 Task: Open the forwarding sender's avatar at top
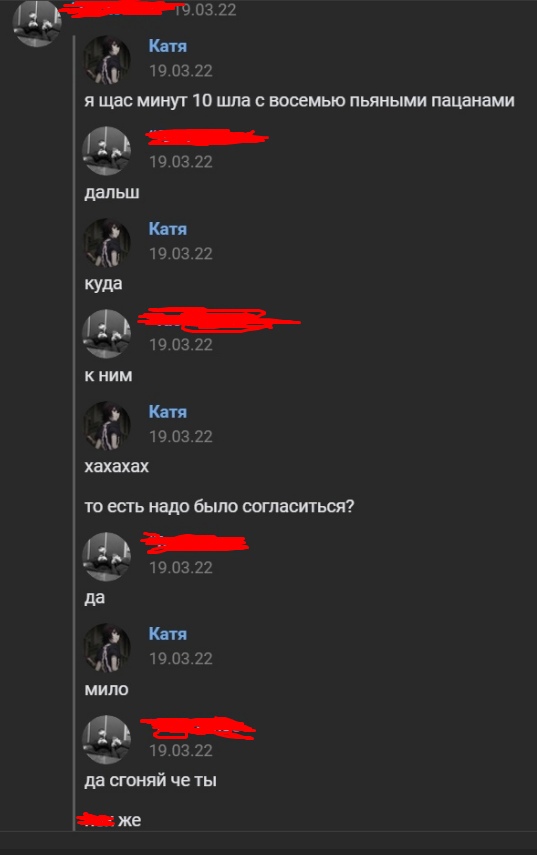pos(37,23)
